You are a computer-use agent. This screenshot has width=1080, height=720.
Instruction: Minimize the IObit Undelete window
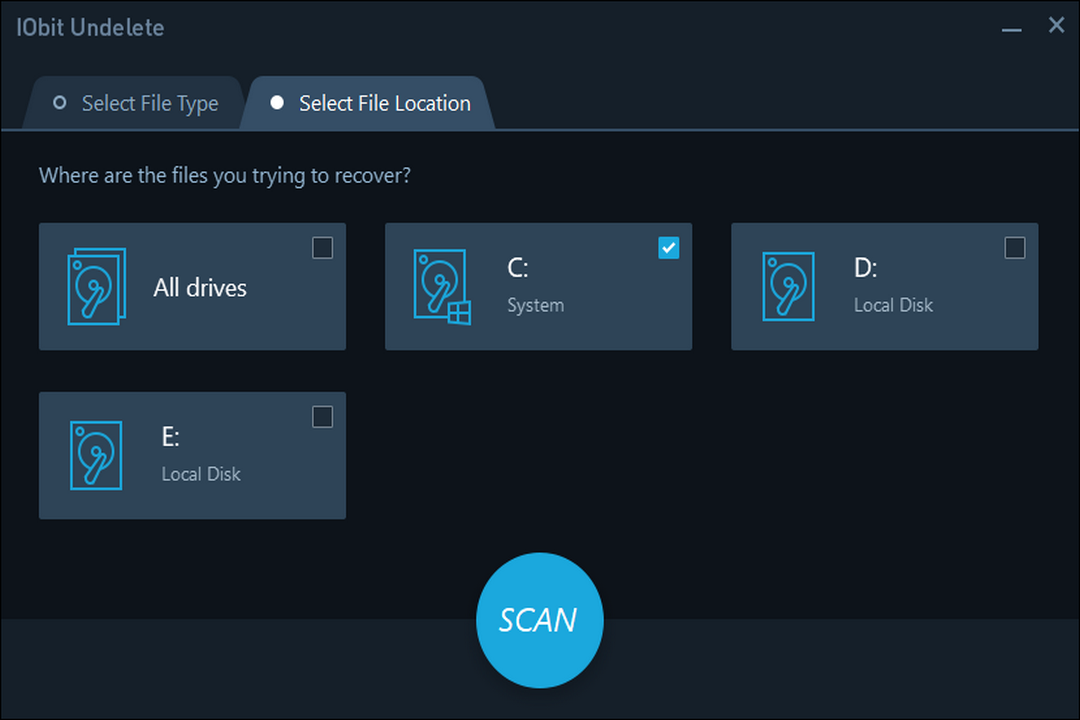1012,26
